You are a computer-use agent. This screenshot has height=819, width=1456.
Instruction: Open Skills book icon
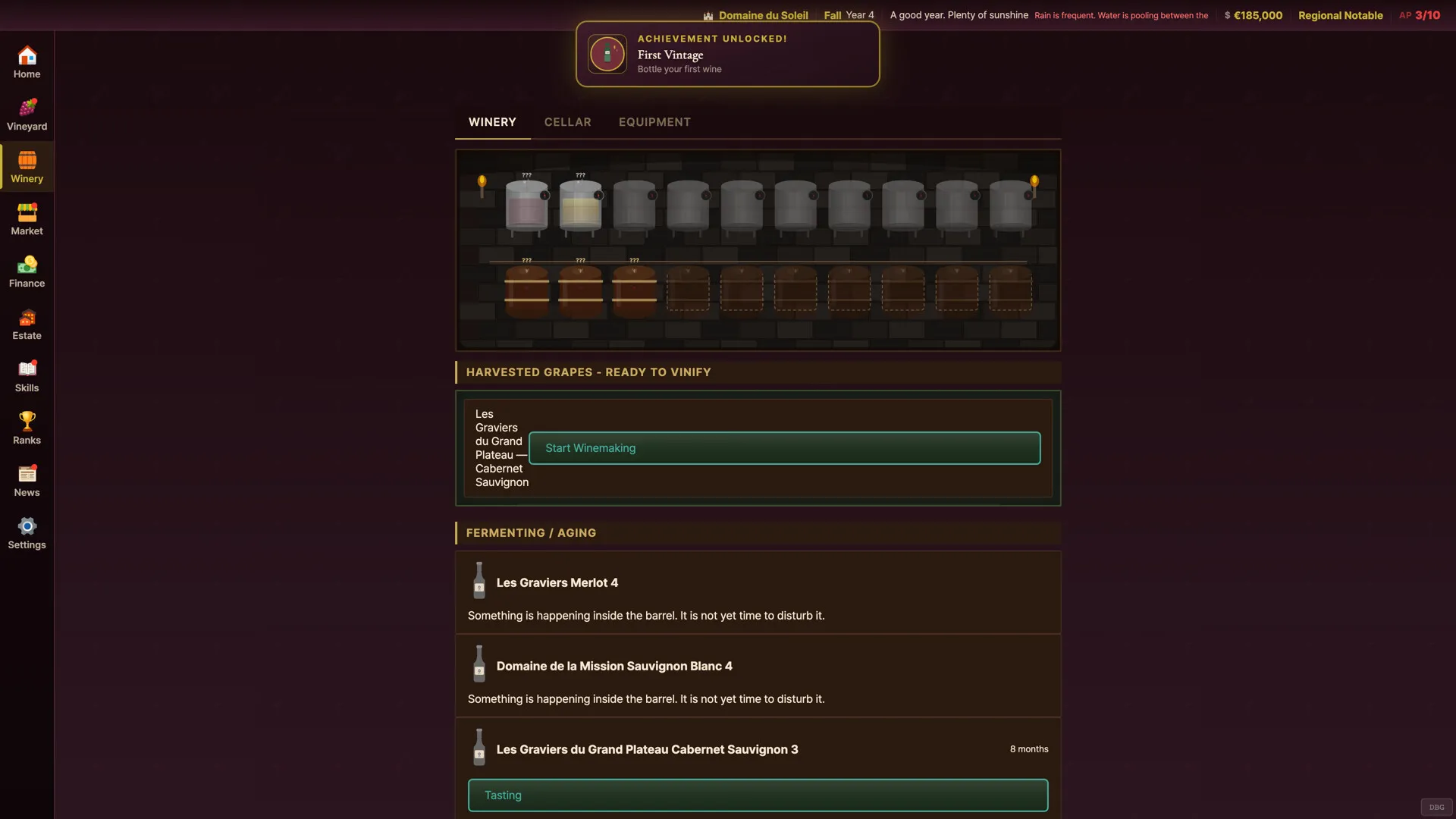pyautogui.click(x=27, y=369)
